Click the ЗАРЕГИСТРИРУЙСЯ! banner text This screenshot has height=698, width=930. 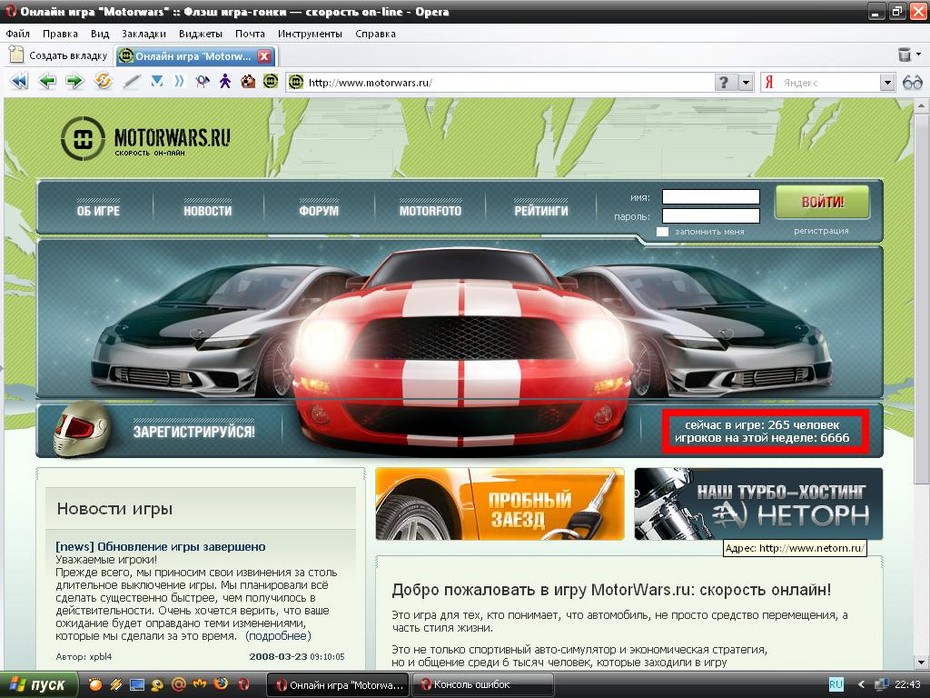[194, 431]
